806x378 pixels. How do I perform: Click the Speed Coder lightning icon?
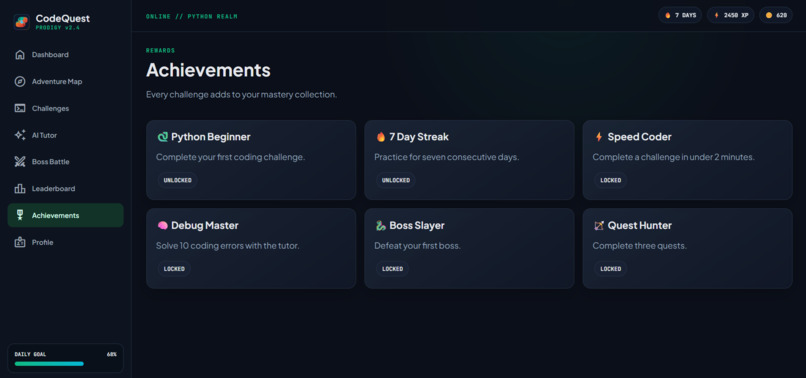(x=599, y=137)
